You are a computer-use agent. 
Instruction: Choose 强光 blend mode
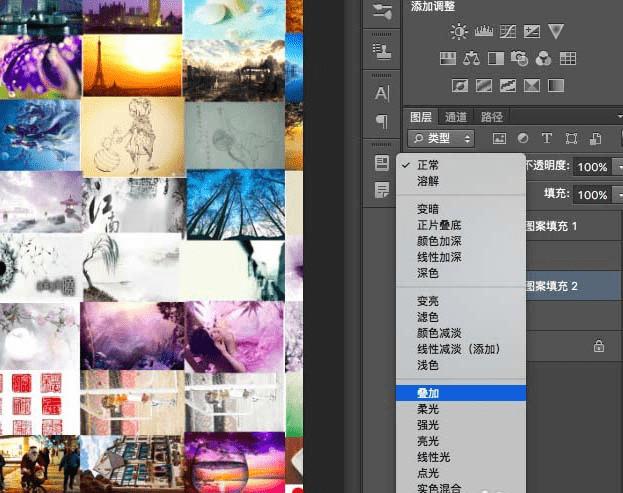click(x=461, y=425)
